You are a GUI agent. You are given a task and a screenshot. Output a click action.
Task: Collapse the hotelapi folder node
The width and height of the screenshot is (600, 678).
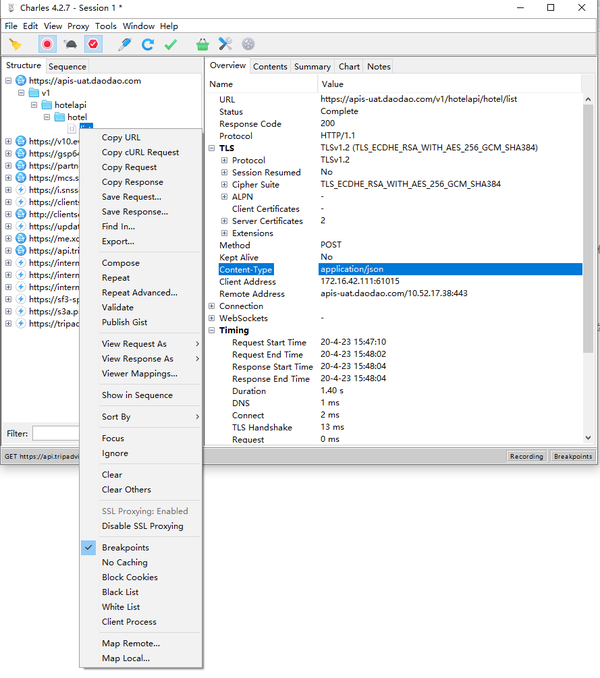click(x=34, y=105)
